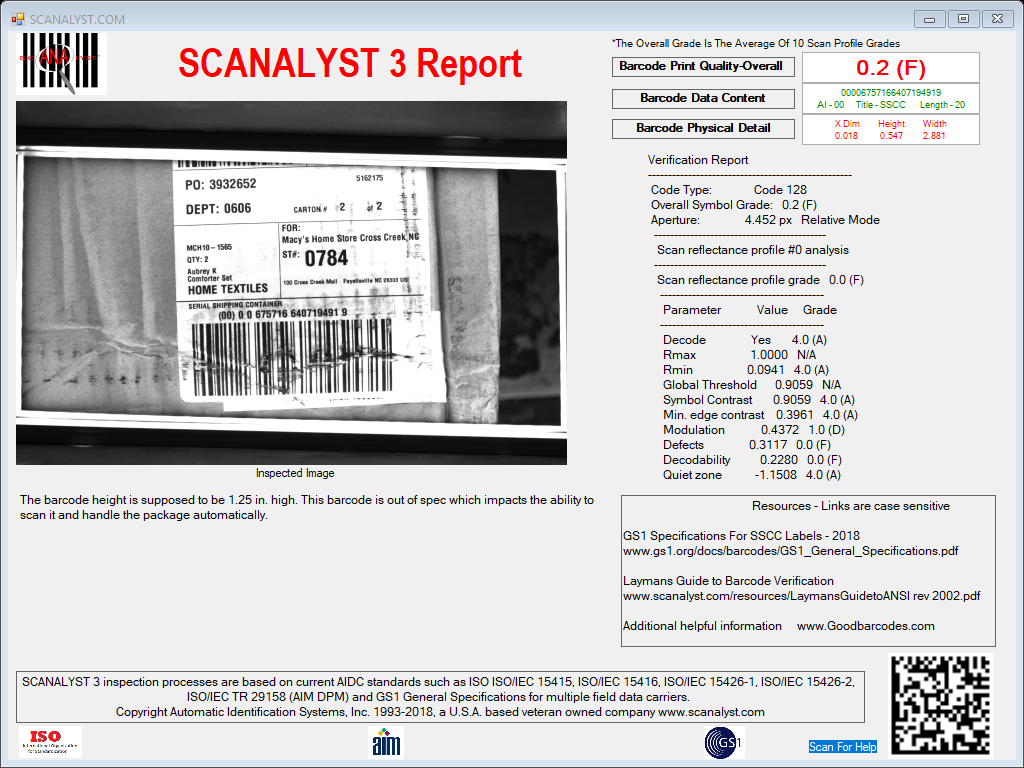Click the inspected shipping label image

291,283
